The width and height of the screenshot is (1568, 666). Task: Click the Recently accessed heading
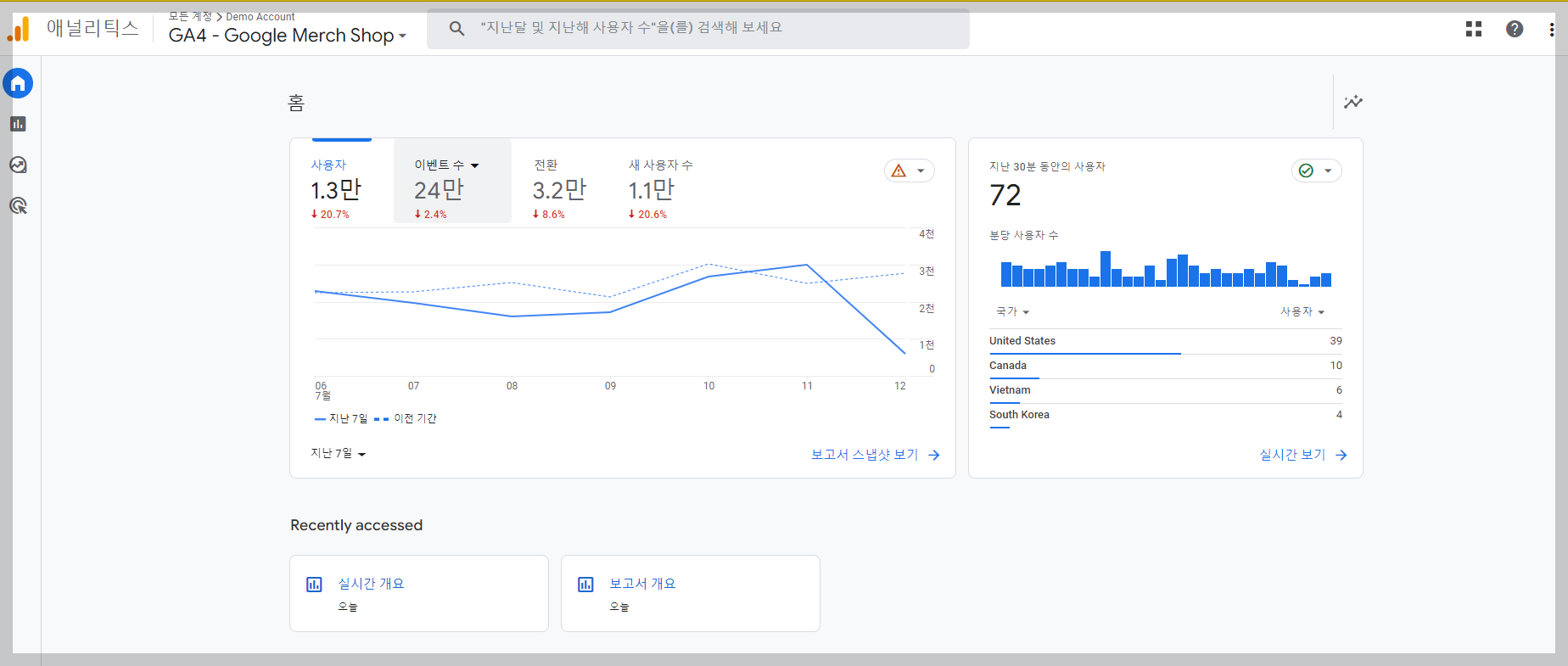(356, 525)
